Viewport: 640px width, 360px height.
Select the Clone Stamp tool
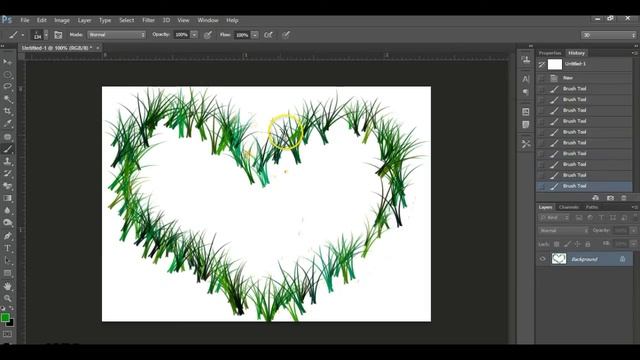click(x=7, y=161)
